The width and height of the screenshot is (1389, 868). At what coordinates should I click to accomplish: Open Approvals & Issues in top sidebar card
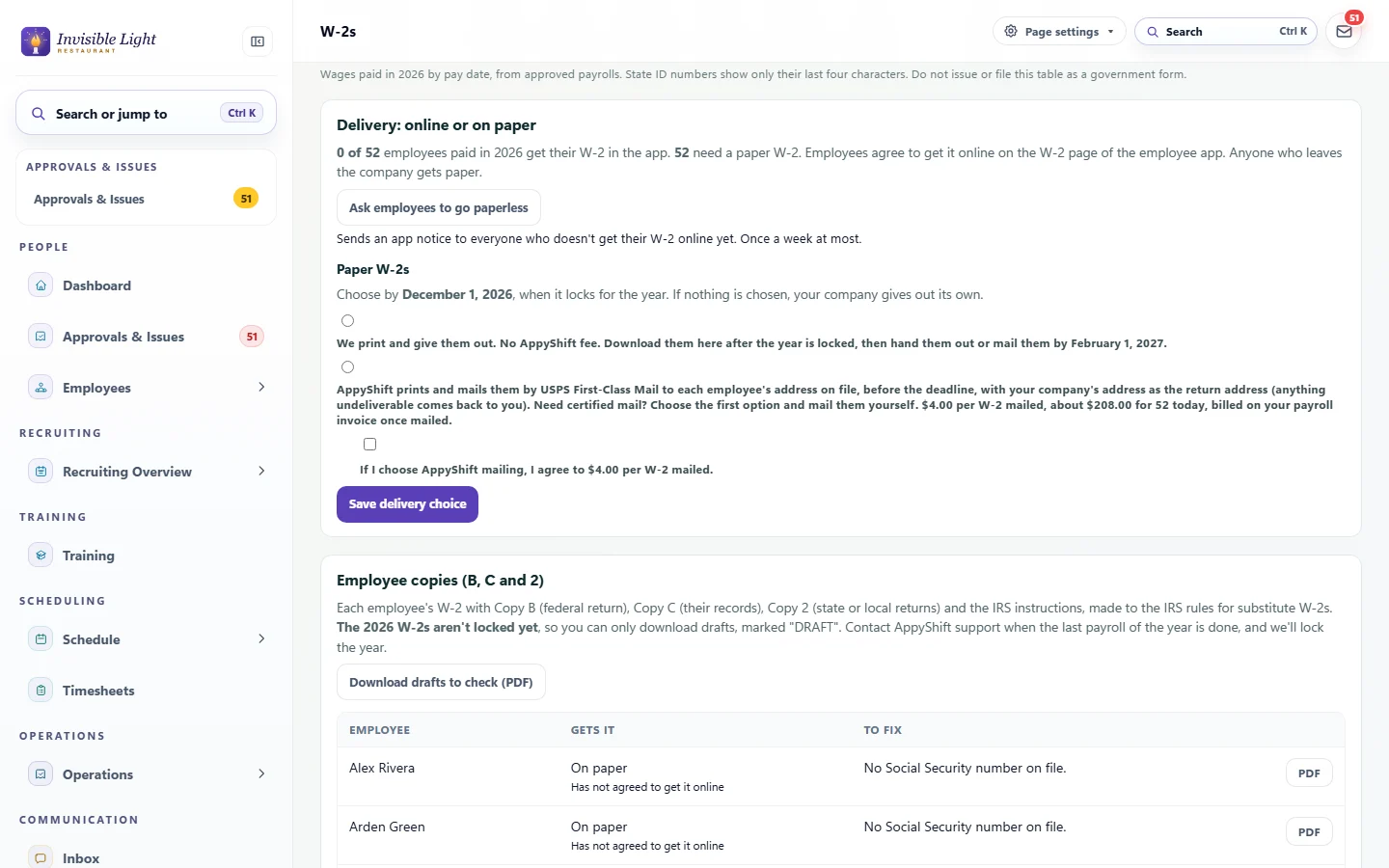[x=146, y=199]
